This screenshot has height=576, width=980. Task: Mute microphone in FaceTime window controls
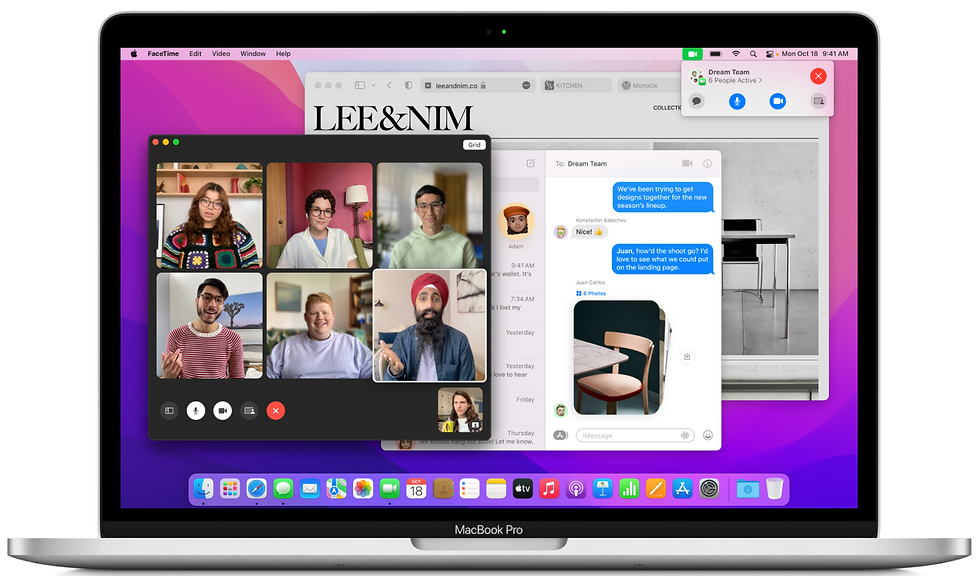pyautogui.click(x=196, y=410)
